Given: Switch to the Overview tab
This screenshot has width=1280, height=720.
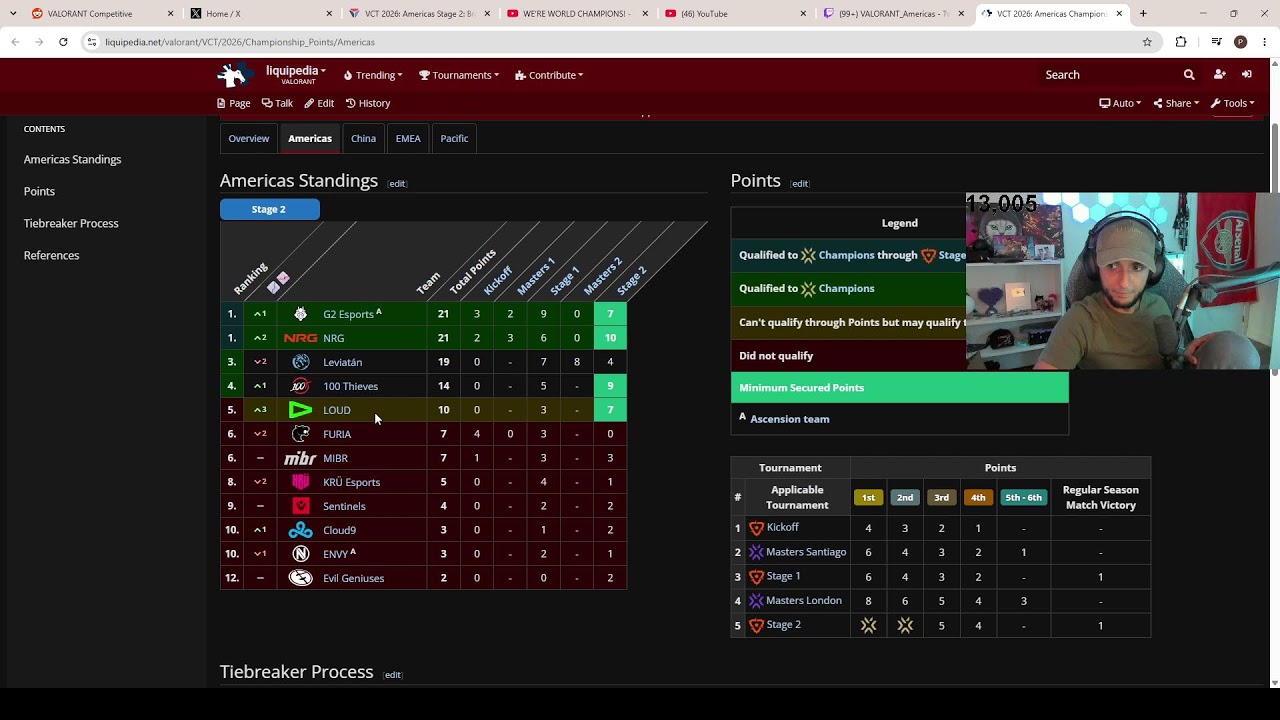Looking at the screenshot, I should pyautogui.click(x=248, y=138).
